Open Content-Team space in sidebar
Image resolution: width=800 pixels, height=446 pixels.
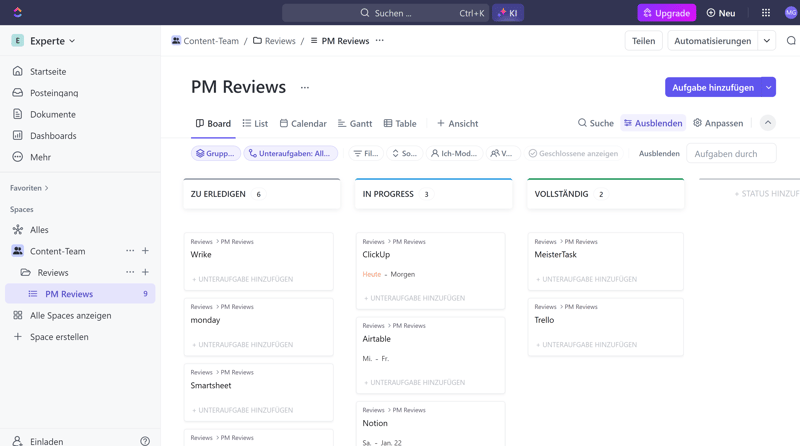click(x=57, y=251)
